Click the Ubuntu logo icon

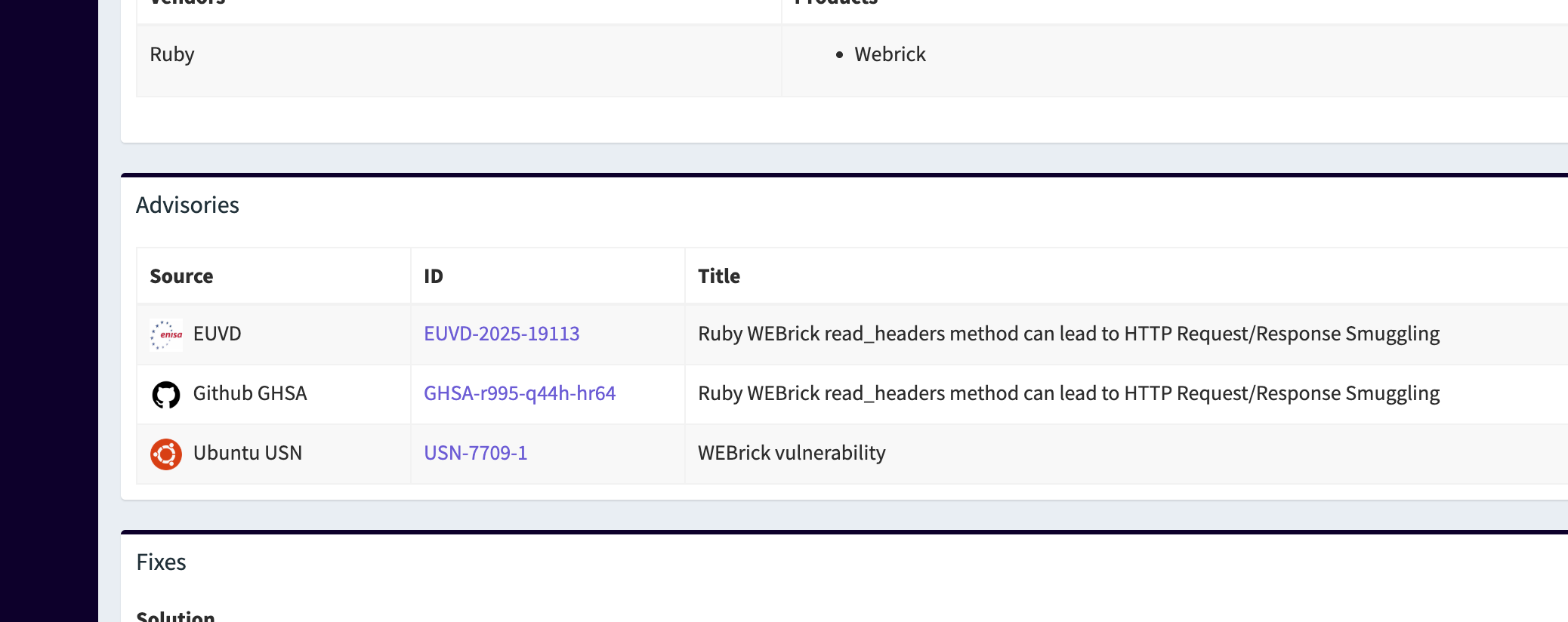(x=166, y=454)
